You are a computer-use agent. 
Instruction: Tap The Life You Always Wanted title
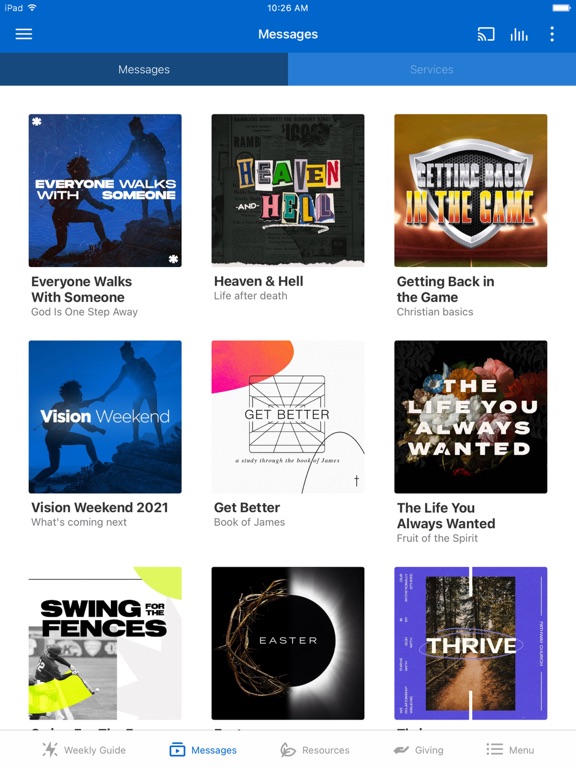tap(446, 515)
